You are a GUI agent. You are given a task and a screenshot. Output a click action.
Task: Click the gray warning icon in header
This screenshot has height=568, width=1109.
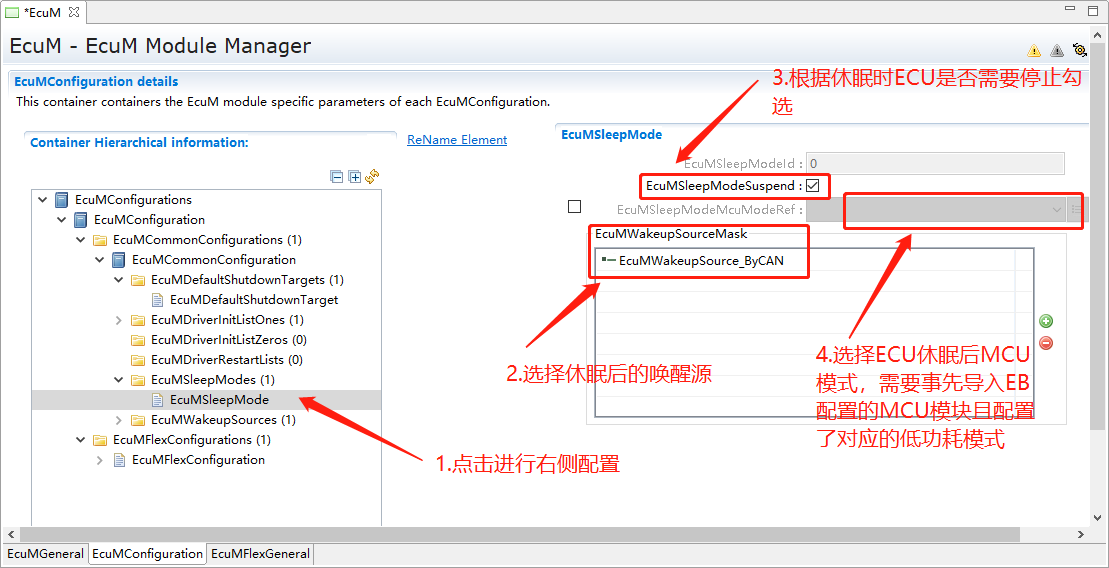point(1057,51)
